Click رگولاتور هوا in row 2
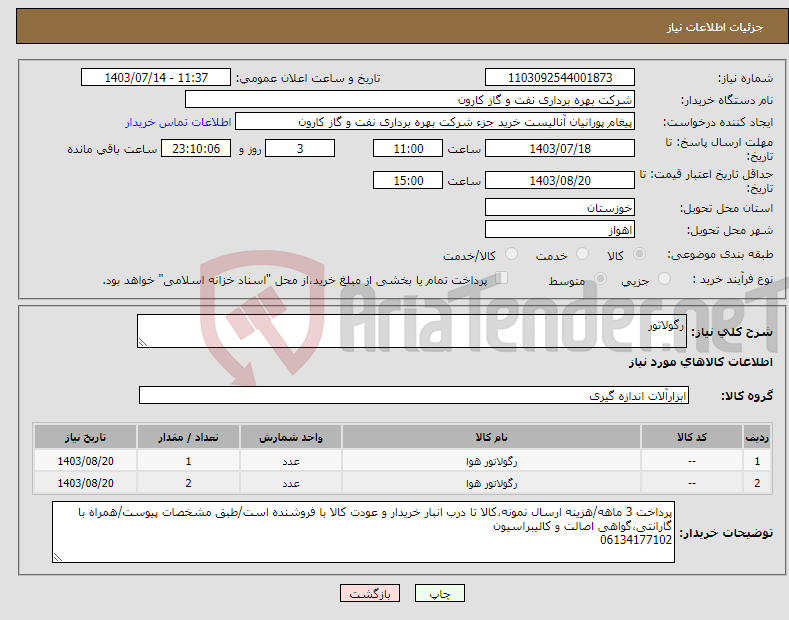This screenshot has height=620, width=789. click(x=491, y=483)
